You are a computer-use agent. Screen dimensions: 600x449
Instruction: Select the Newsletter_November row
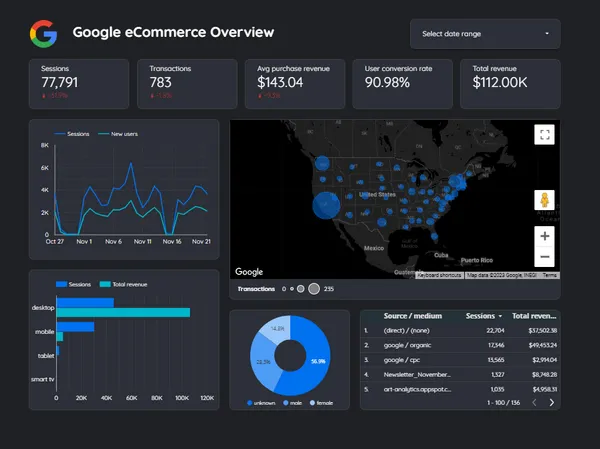pos(460,375)
